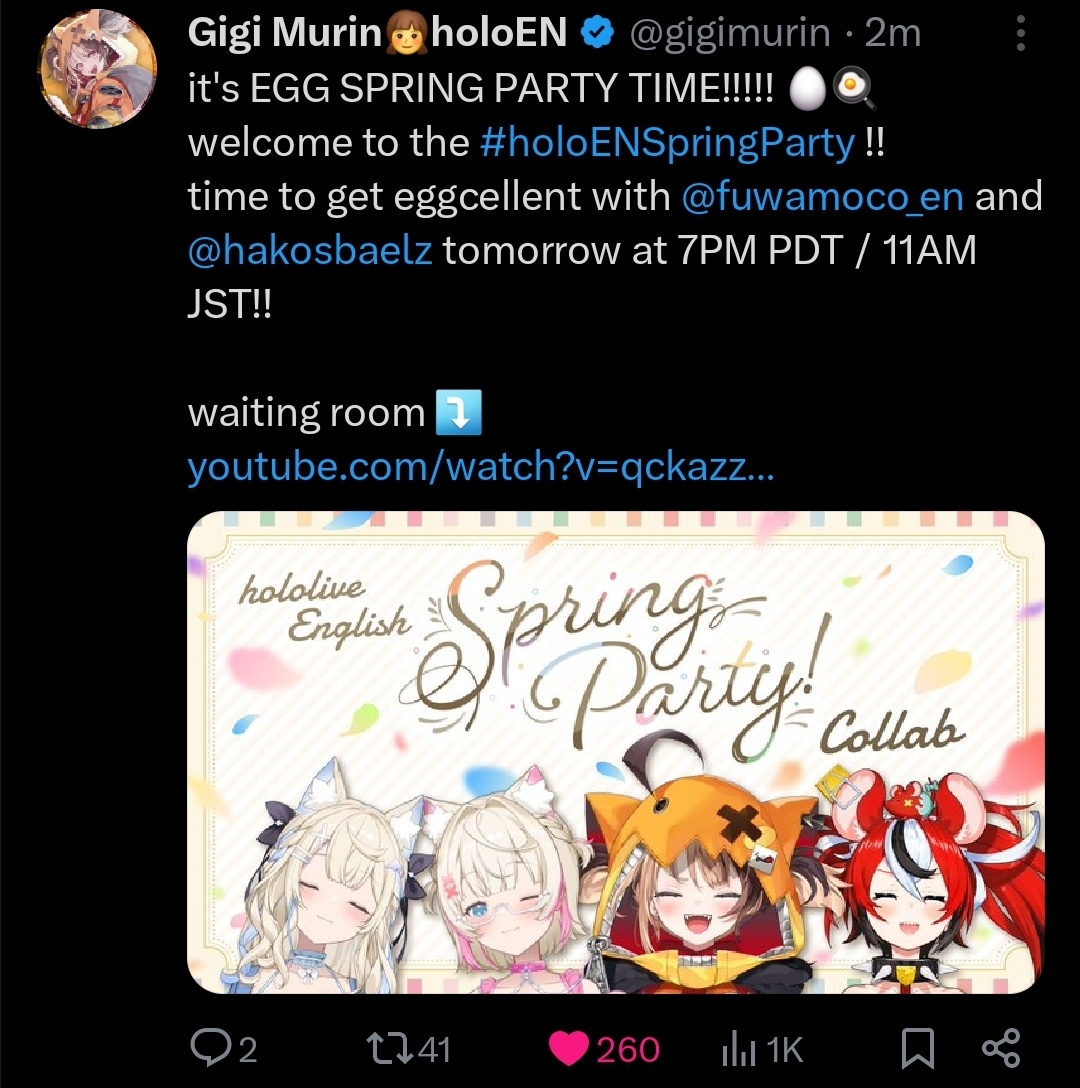Open the three-dot more options menu
Viewport: 1080px width, 1088px height.
[1020, 33]
